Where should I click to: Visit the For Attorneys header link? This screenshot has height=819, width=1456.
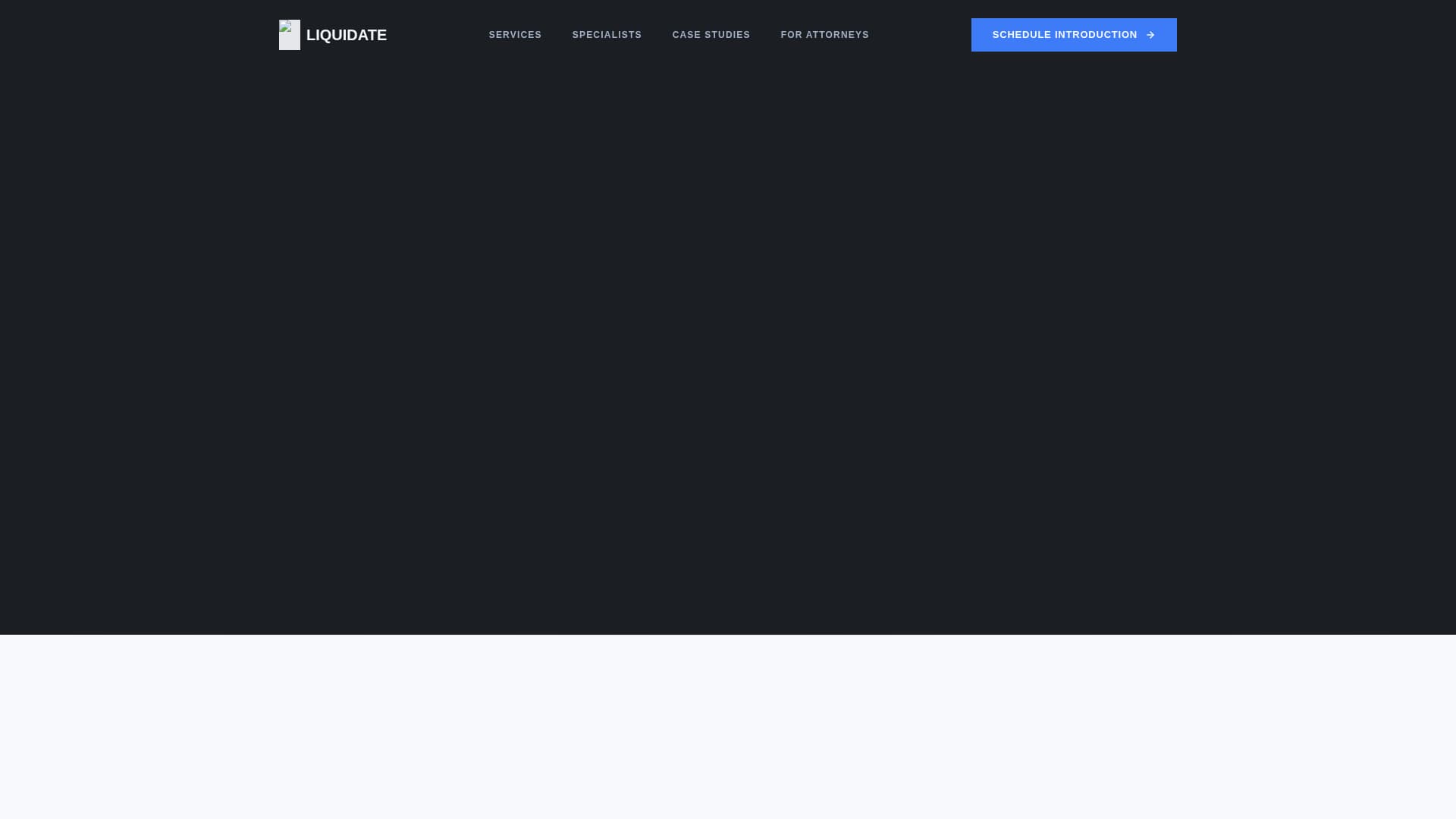pyautogui.click(x=824, y=35)
